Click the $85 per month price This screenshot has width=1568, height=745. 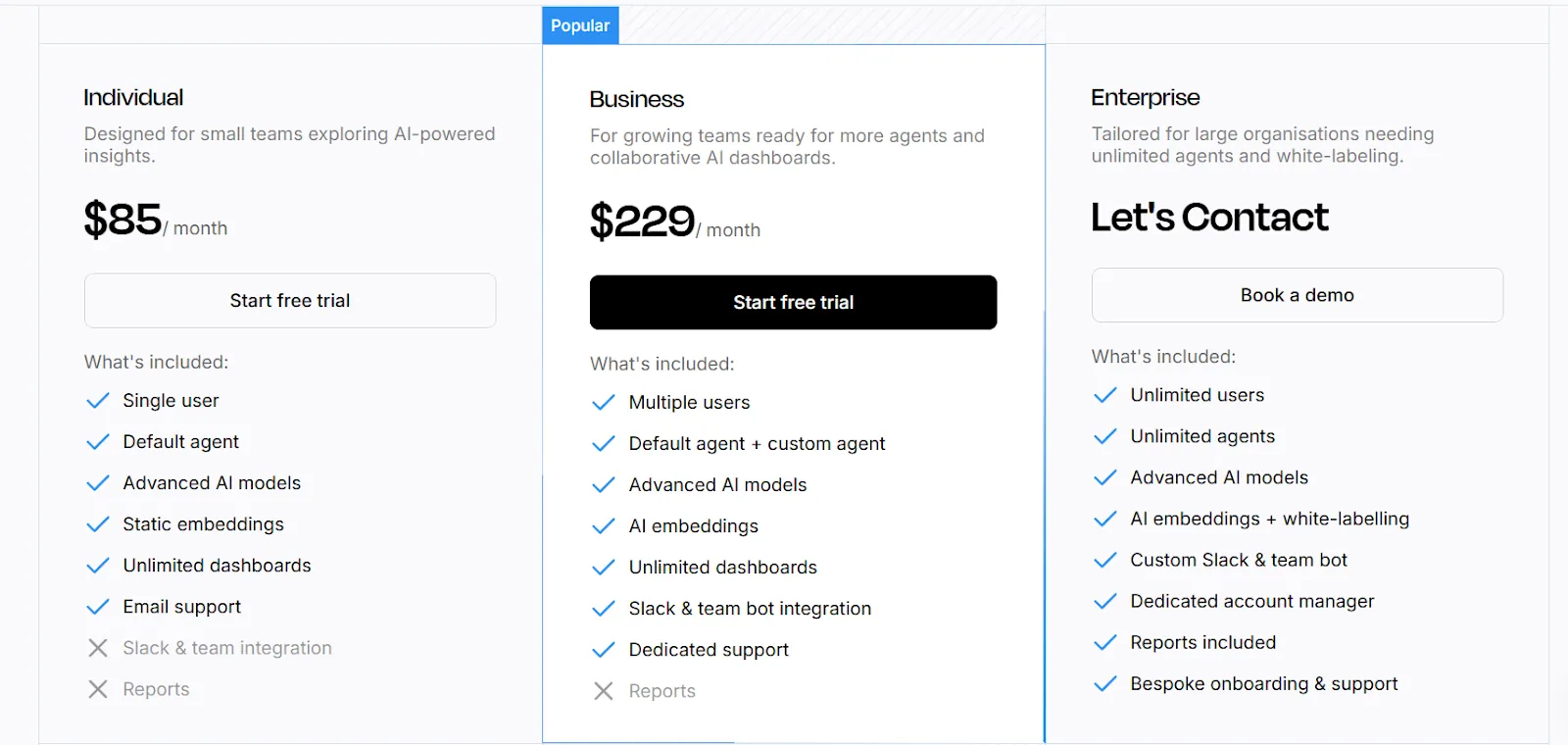155,221
